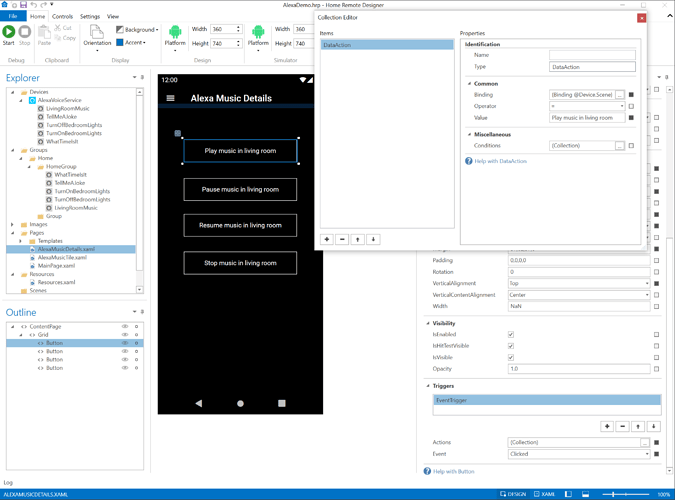Collapse the Devices tree node
Viewport: 675px width, 500px height.
click(12, 92)
